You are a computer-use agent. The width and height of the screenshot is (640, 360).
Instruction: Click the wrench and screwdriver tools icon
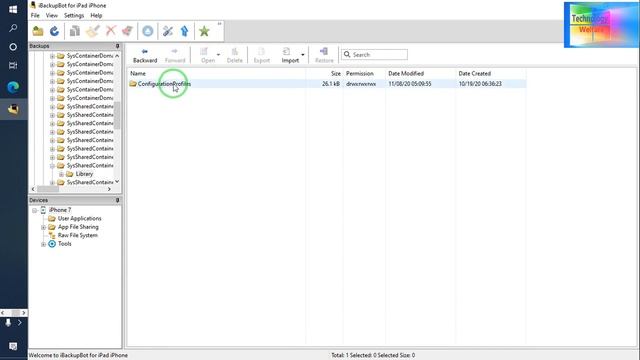pos(168,31)
